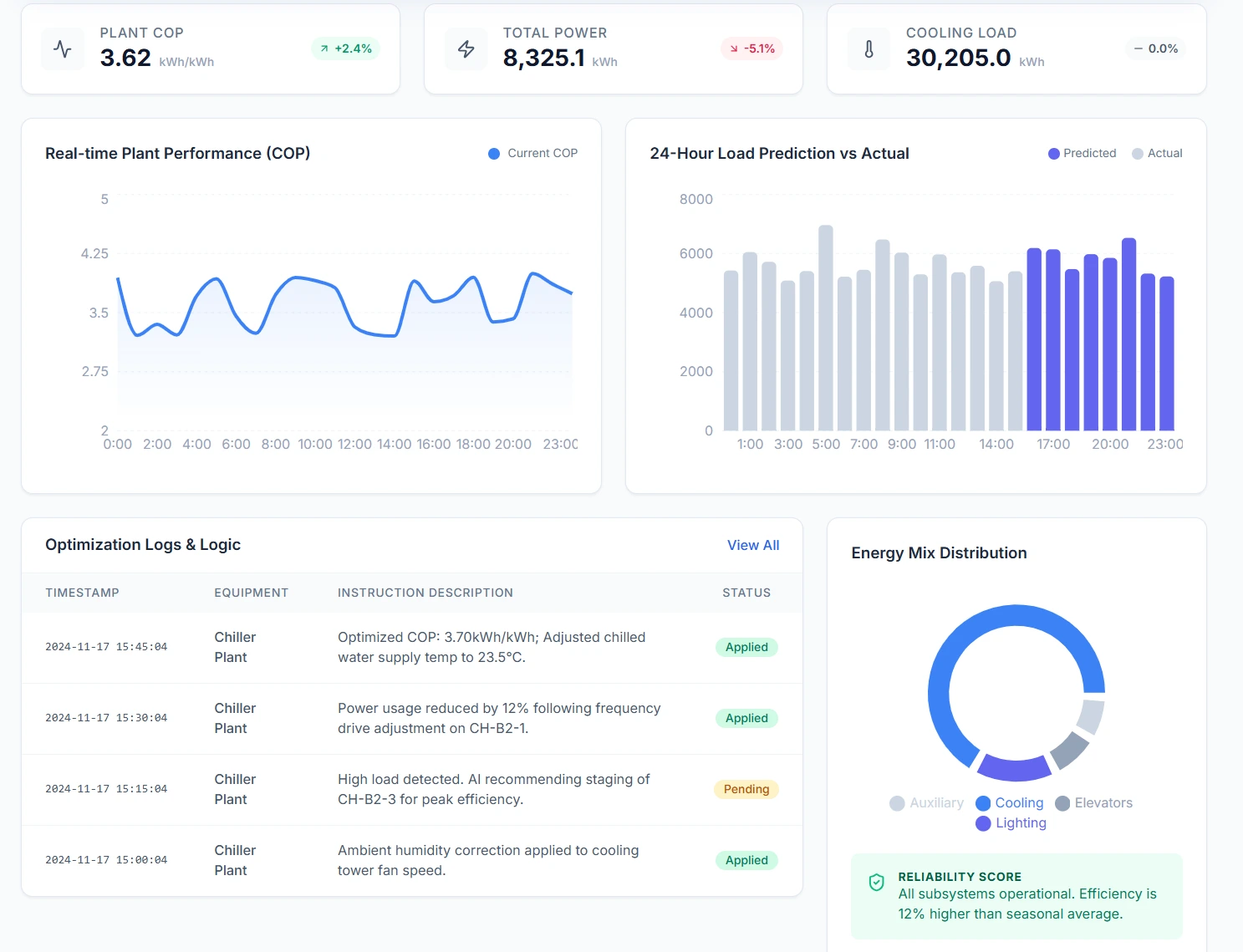Click the minus indicator in the 0.0% badge
Screen dimensions: 1243x952
point(1139,48)
